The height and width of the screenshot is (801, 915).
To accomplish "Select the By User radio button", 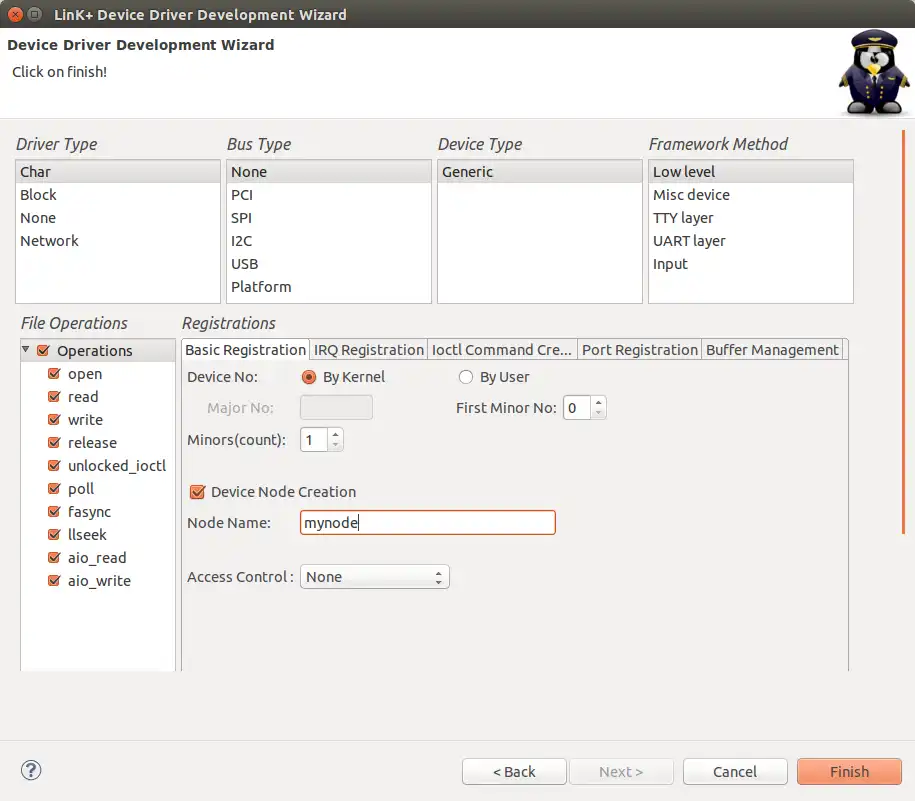I will pyautogui.click(x=466, y=377).
